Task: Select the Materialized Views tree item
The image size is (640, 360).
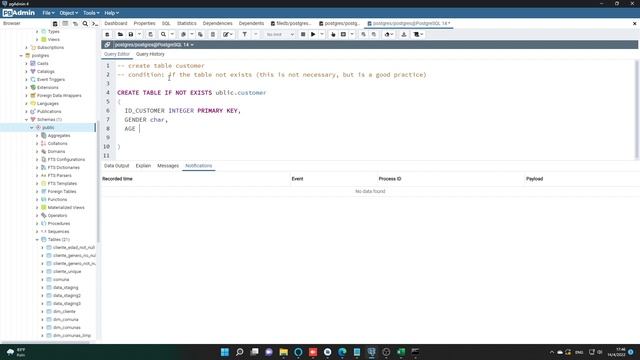Action: click(66, 207)
